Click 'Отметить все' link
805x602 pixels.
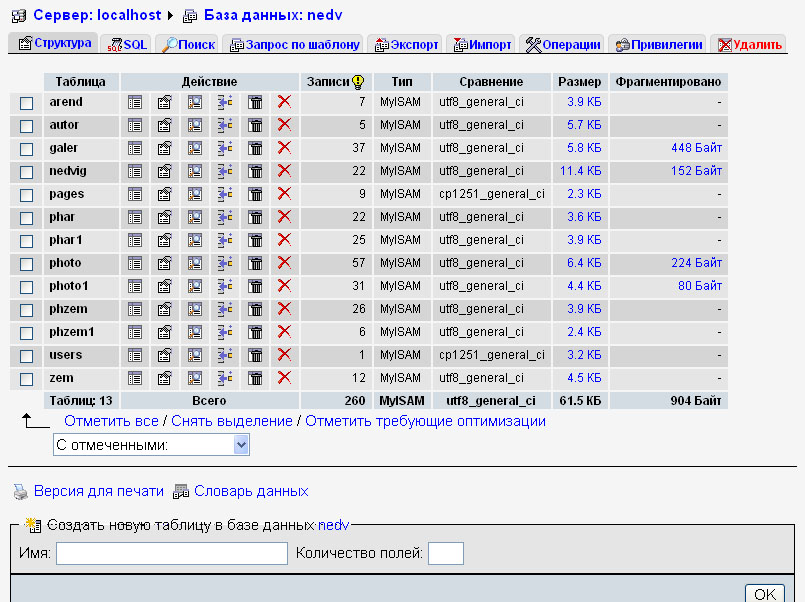[111, 421]
